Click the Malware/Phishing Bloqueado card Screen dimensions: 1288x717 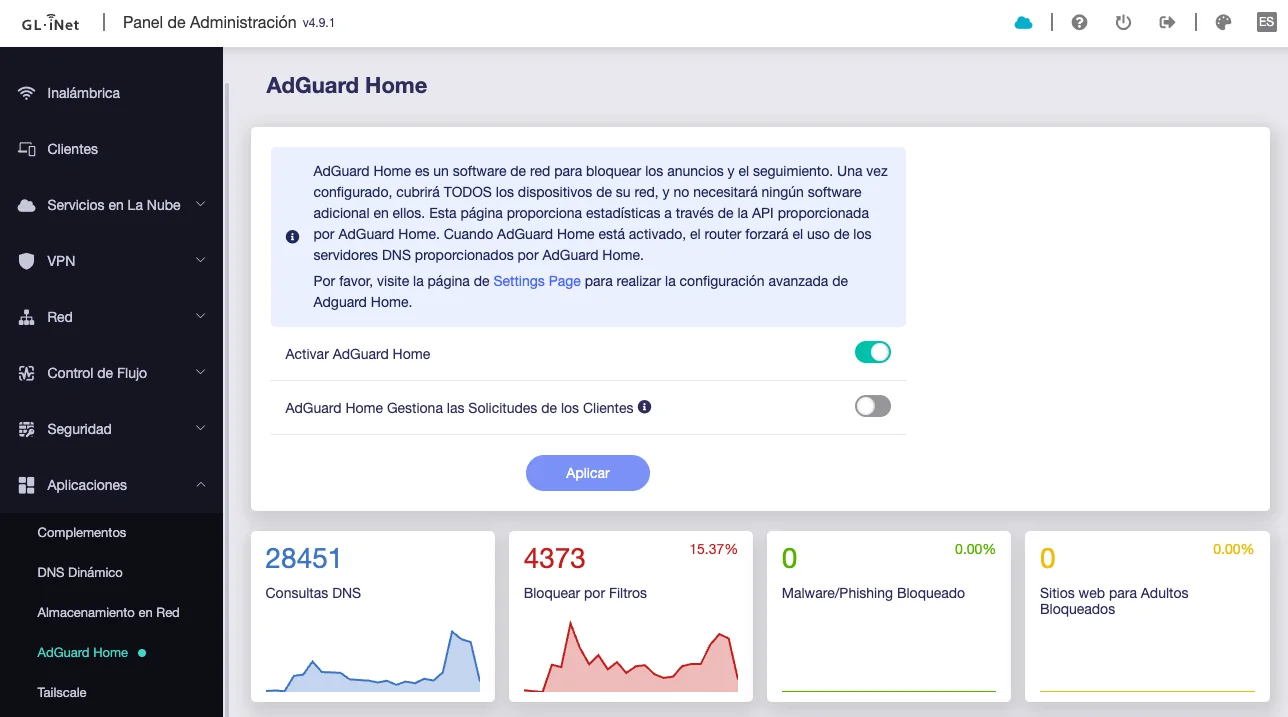tap(889, 616)
